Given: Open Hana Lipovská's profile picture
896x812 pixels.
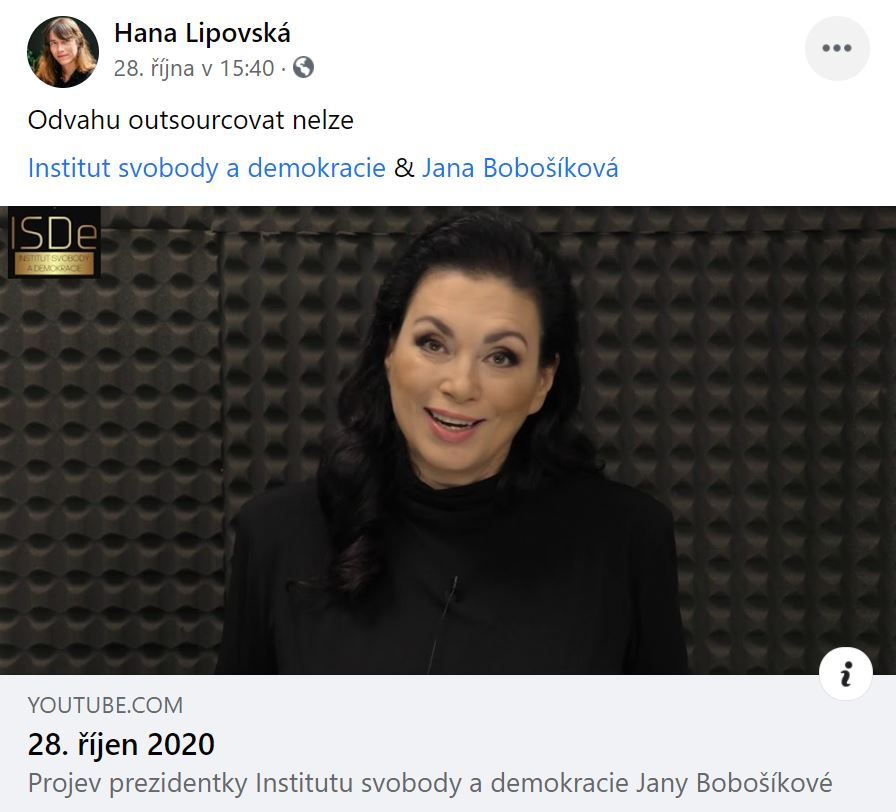Looking at the screenshot, I should coord(63,51).
